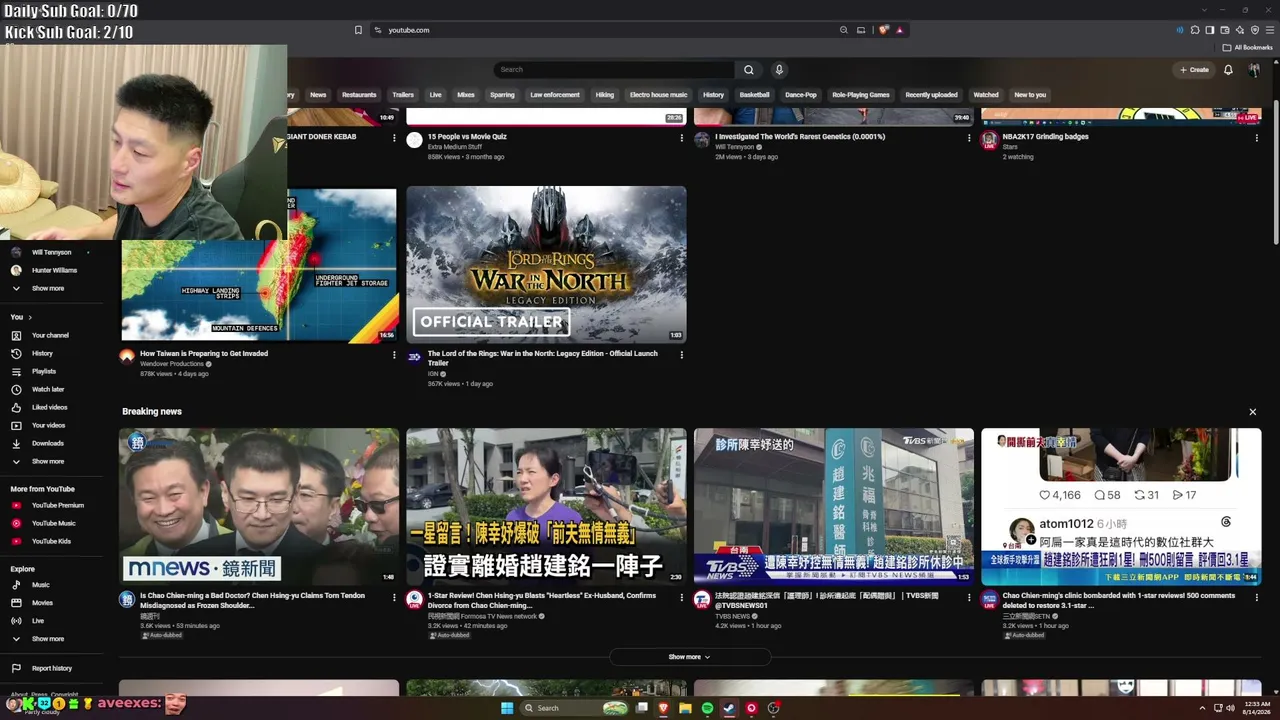This screenshot has height=720, width=1280.
Task: Select the Electro house music chip
Action: [658, 95]
